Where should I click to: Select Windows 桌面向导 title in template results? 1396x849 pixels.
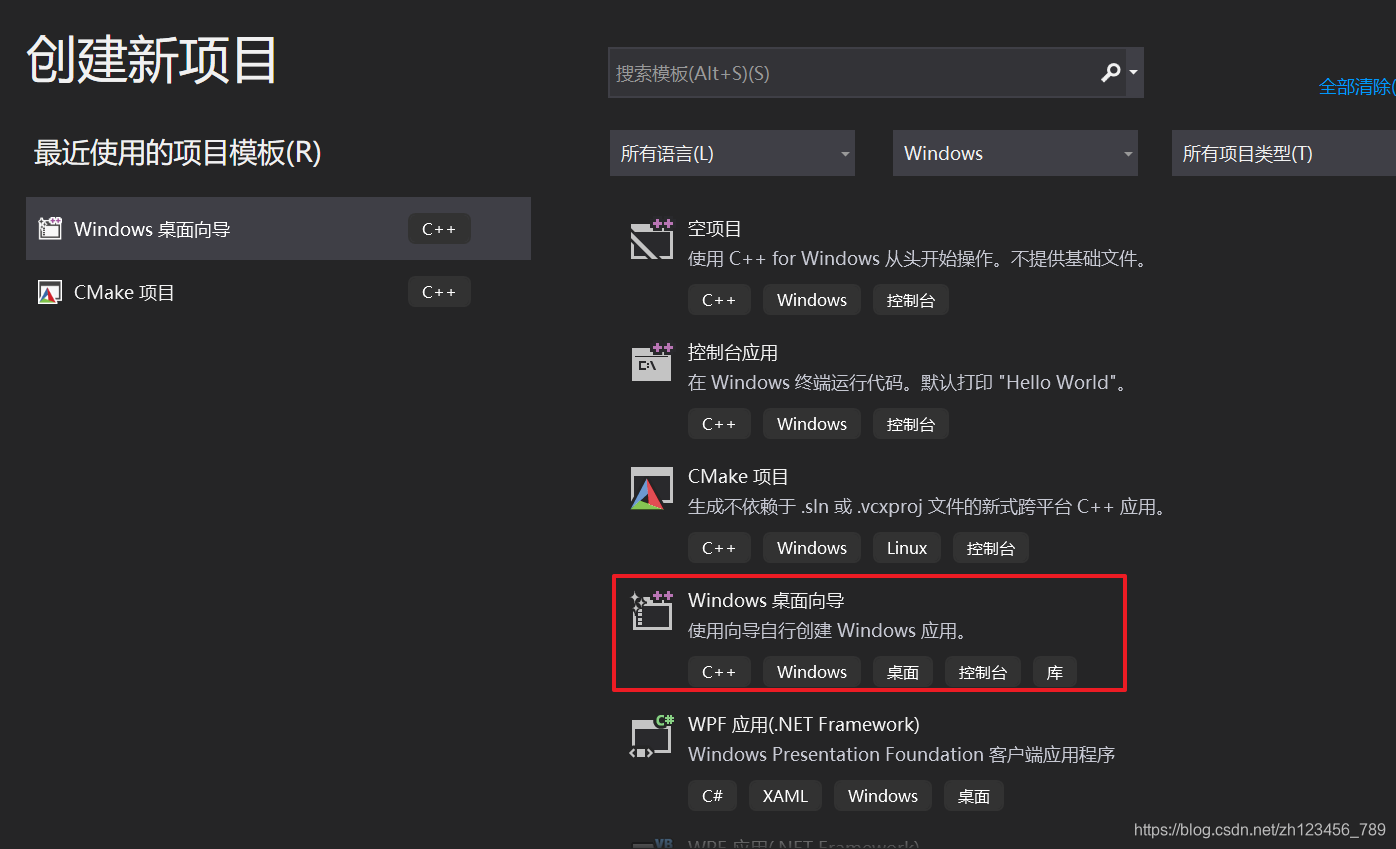pyautogui.click(x=766, y=601)
